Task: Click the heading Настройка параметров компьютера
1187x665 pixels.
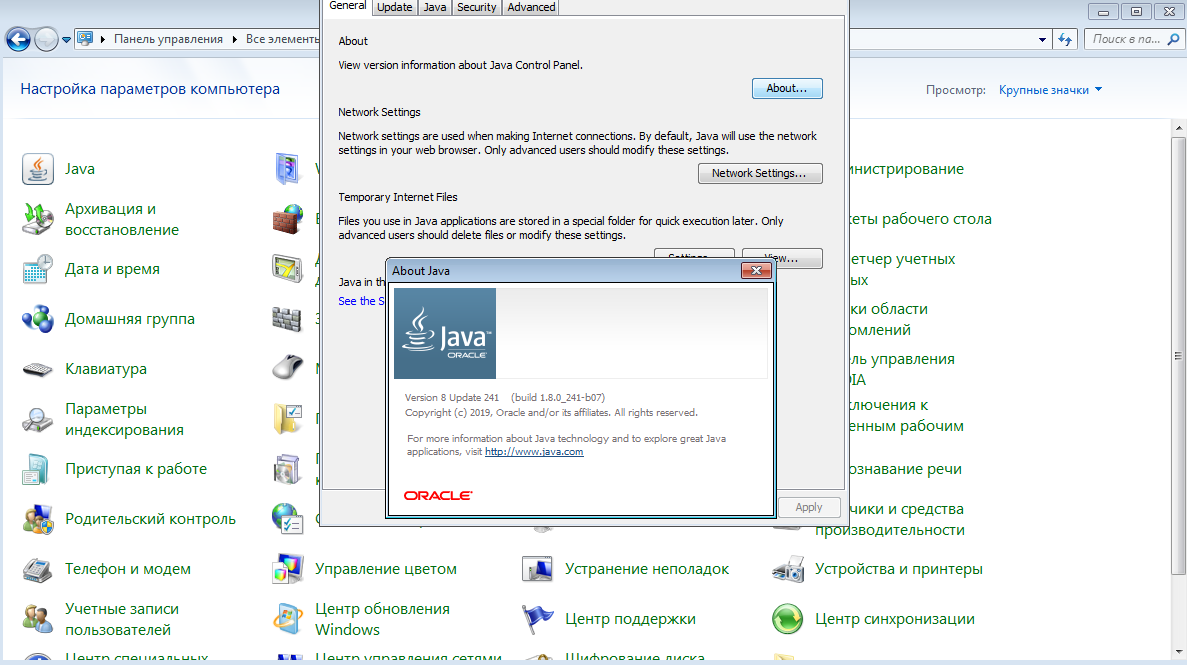Action: coord(150,89)
